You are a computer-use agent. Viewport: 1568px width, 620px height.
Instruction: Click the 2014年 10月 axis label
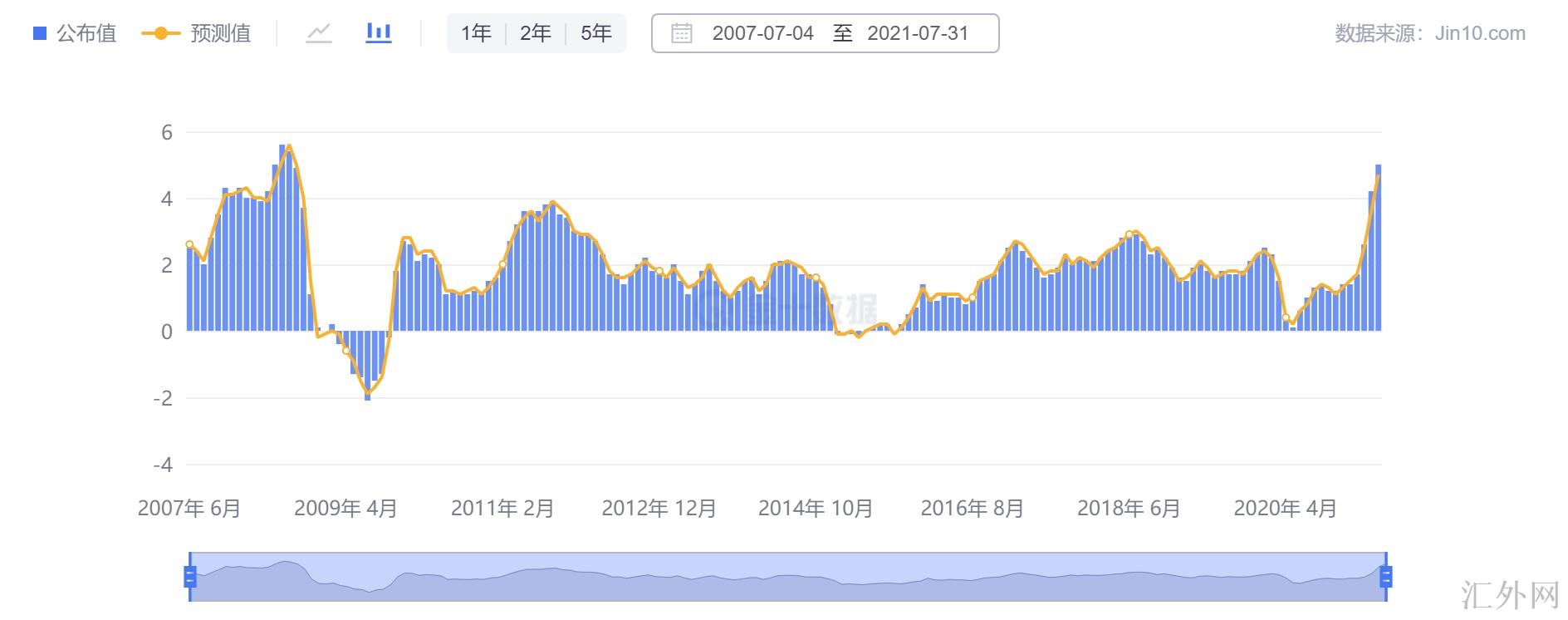coord(815,508)
